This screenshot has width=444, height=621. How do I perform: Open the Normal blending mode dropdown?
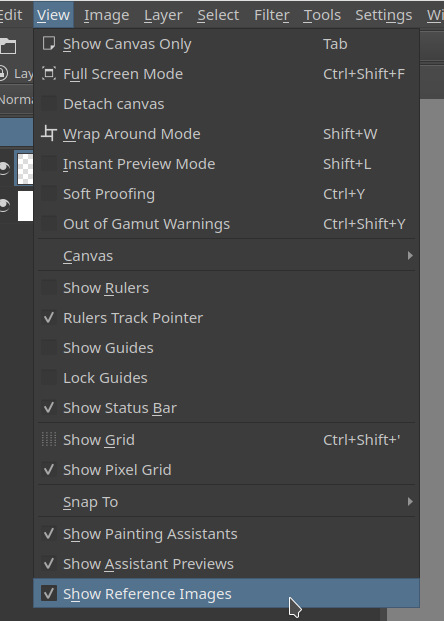pyautogui.click(x=17, y=99)
